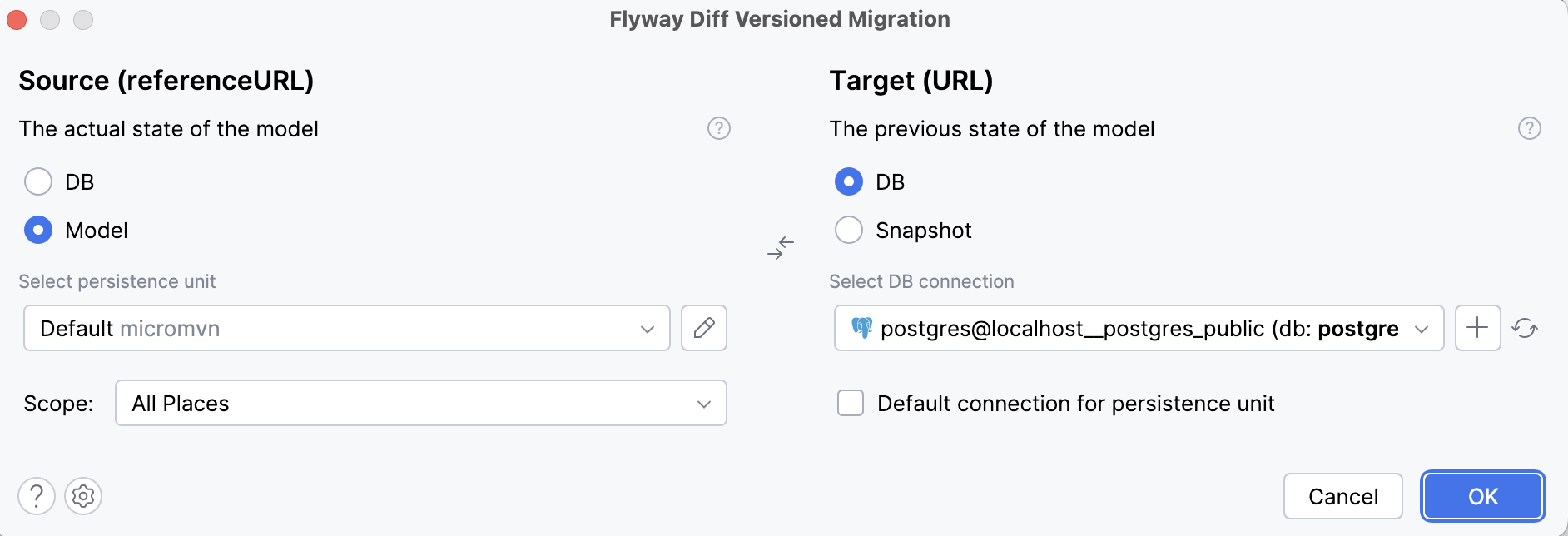The height and width of the screenshot is (536, 1568).
Task: Close the Flyway Diff dialog window
Action: click(x=17, y=20)
